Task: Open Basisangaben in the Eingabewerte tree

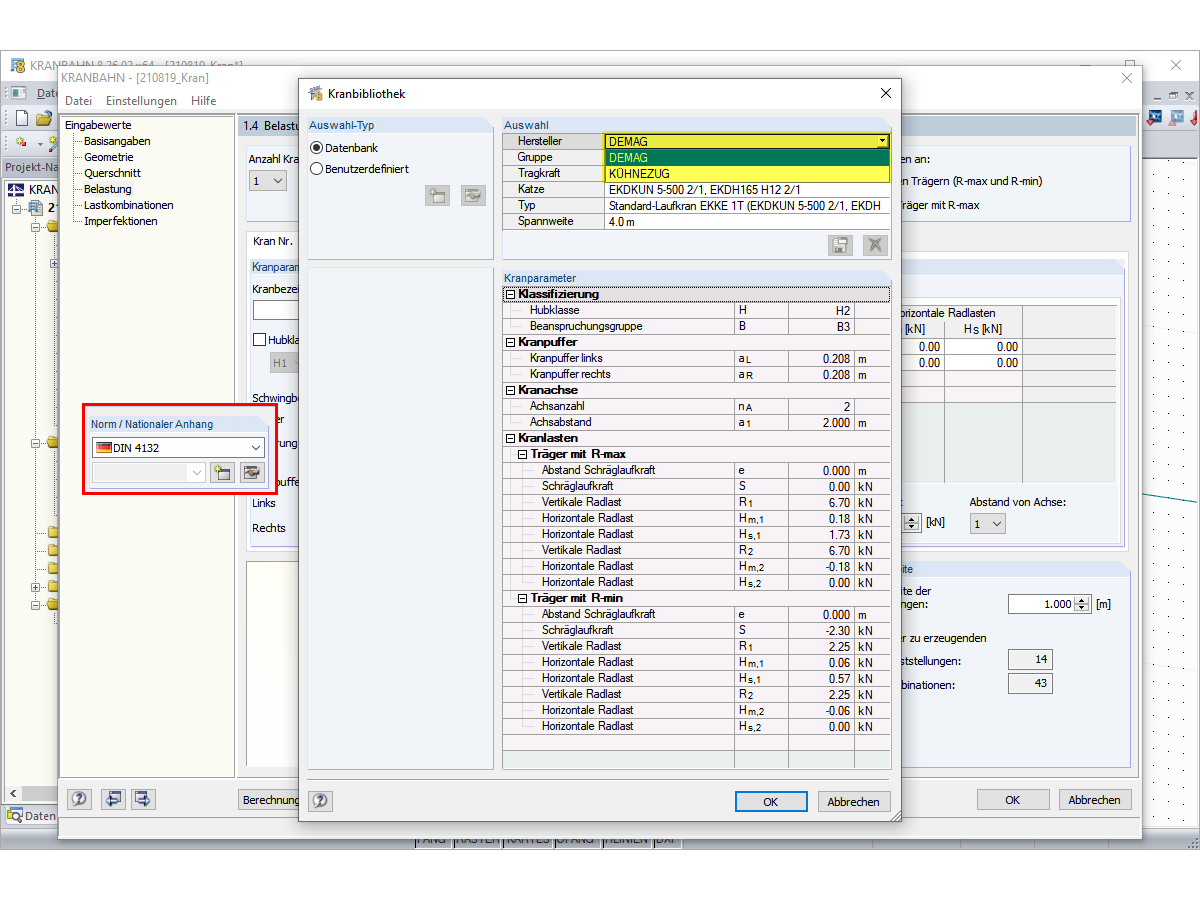Action: coord(117,141)
